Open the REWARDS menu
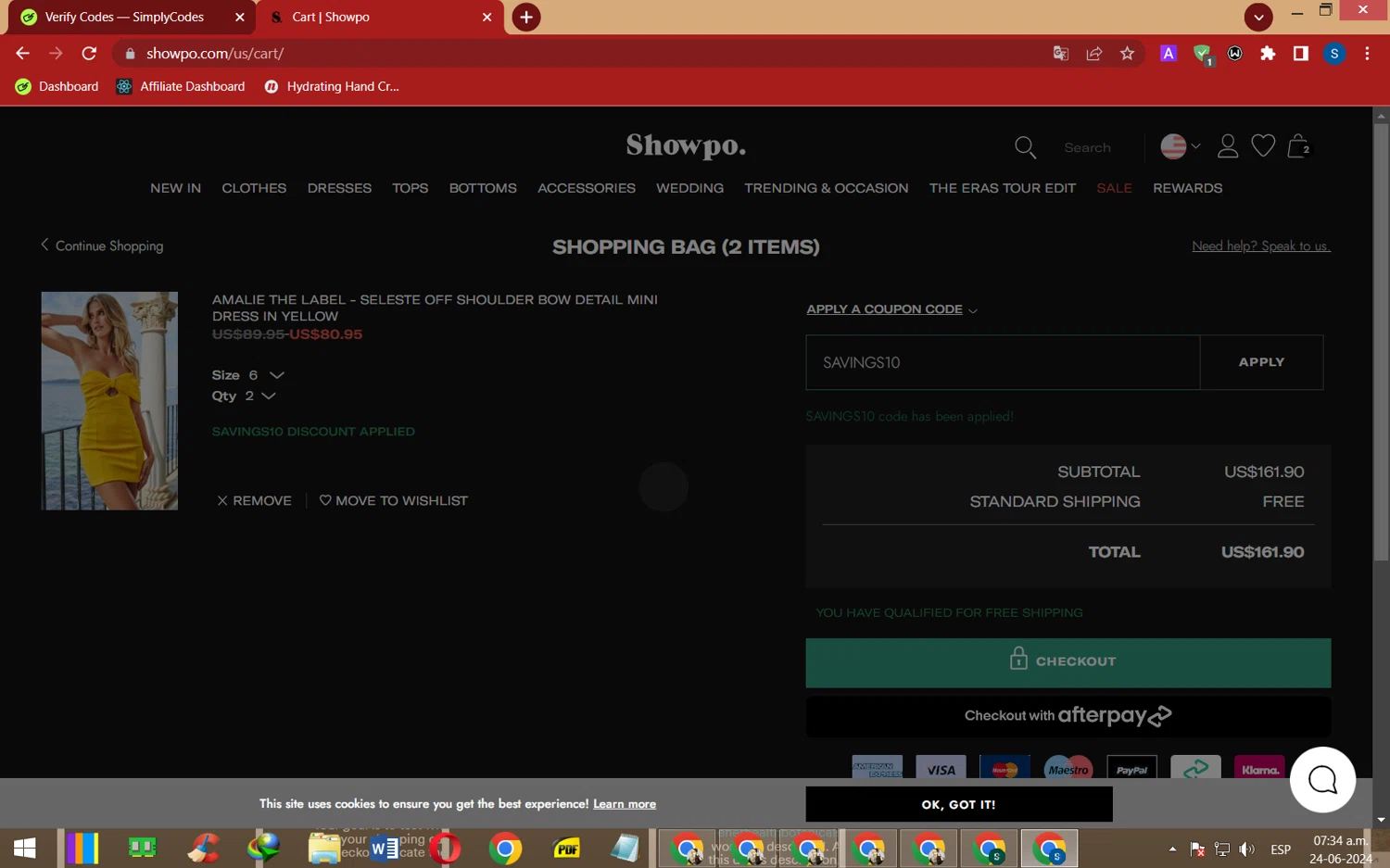The width and height of the screenshot is (1390, 868). pyautogui.click(x=1188, y=188)
